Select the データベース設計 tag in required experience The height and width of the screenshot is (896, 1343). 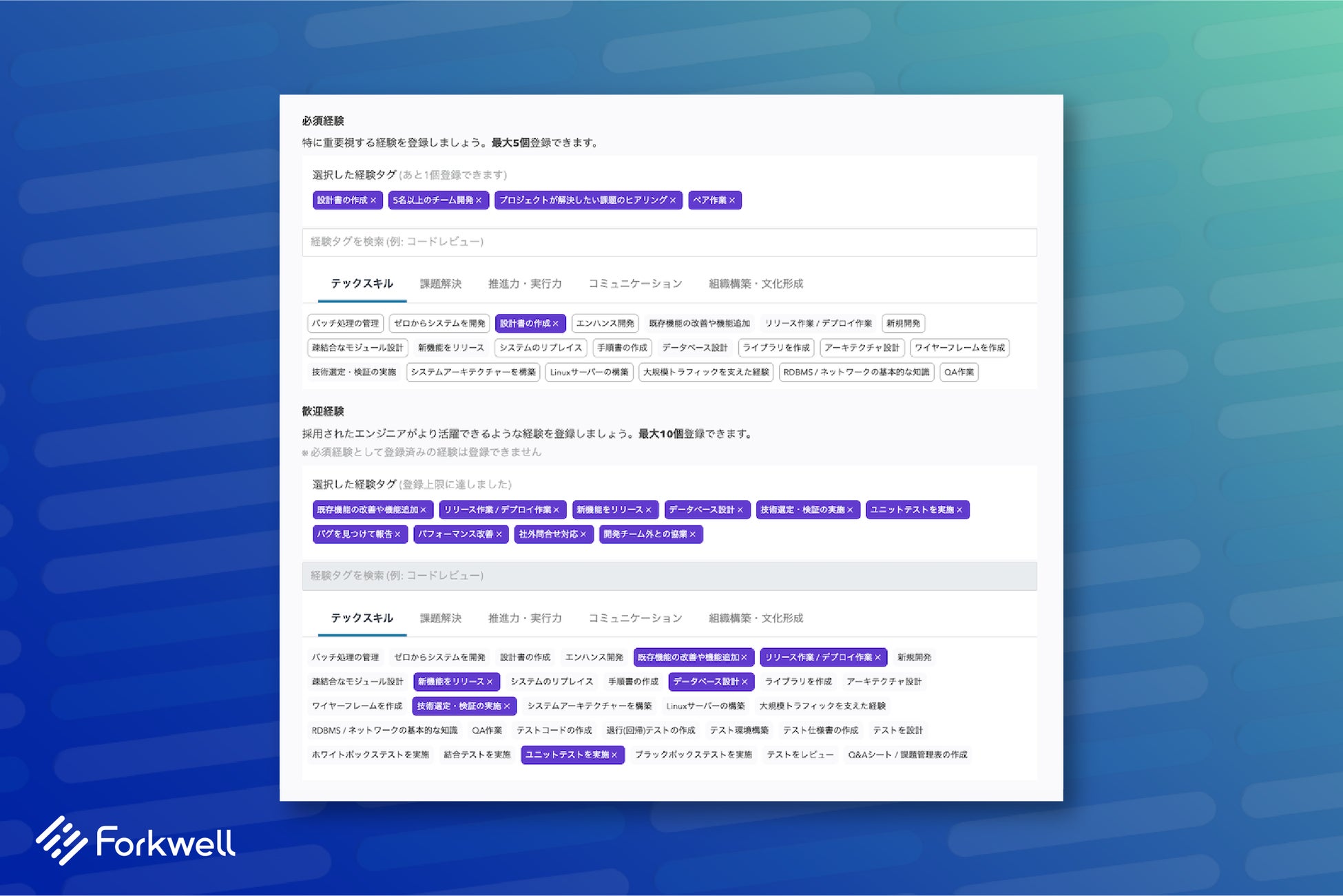694,348
